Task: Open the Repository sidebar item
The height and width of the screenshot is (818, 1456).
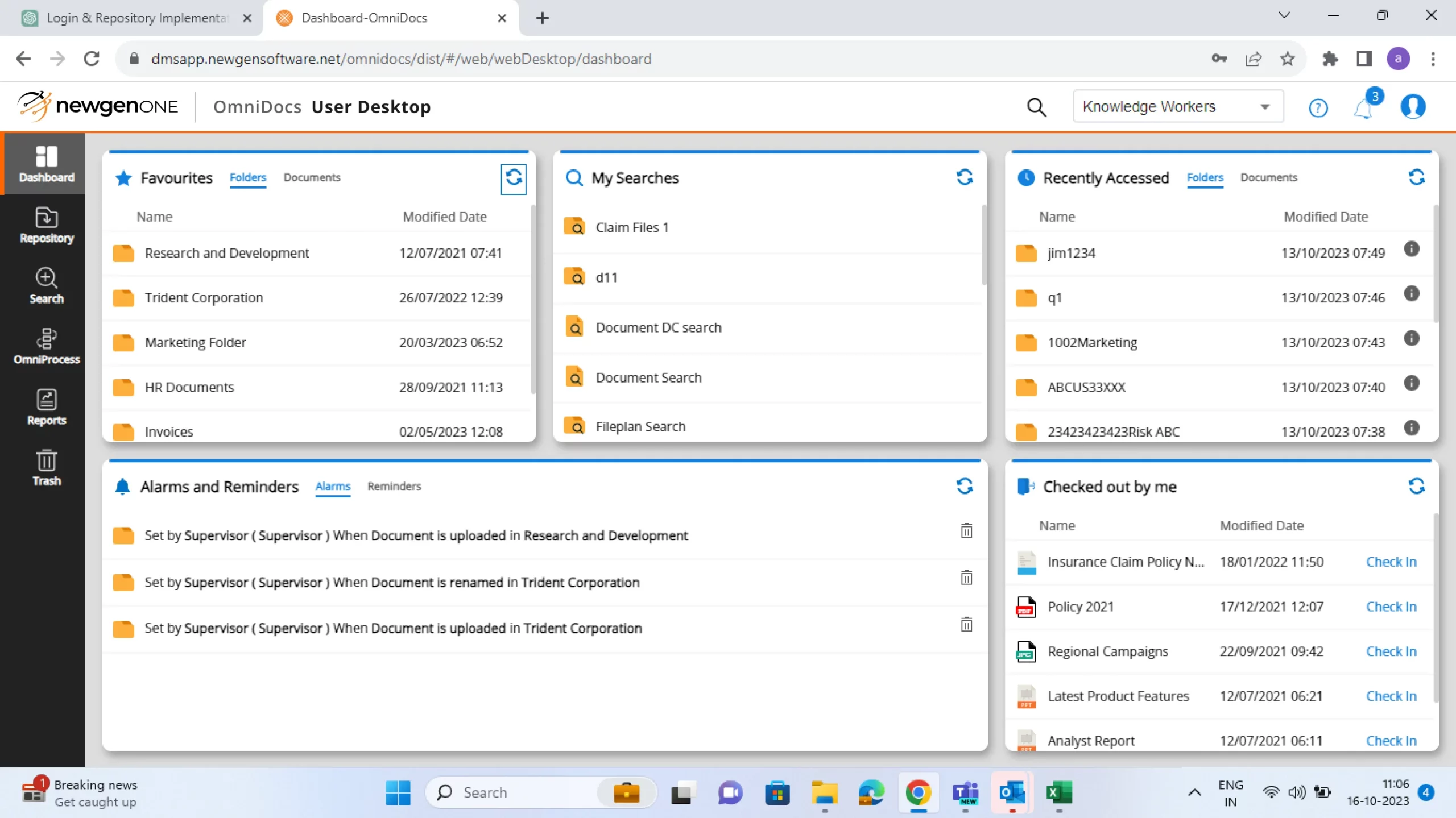Action: click(46, 225)
